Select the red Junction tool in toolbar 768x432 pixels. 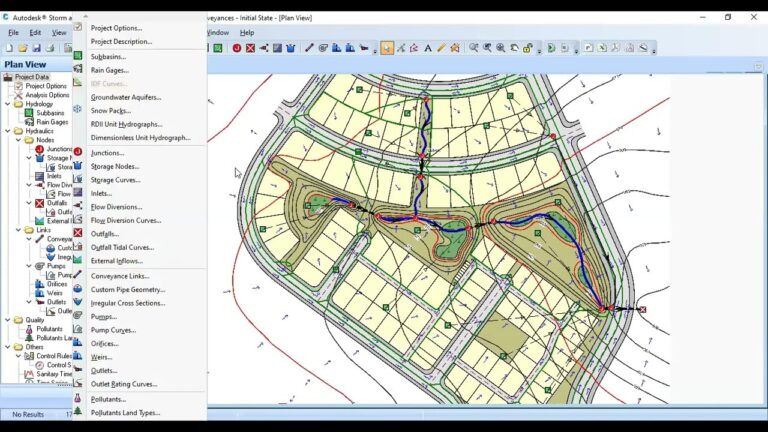[237, 48]
